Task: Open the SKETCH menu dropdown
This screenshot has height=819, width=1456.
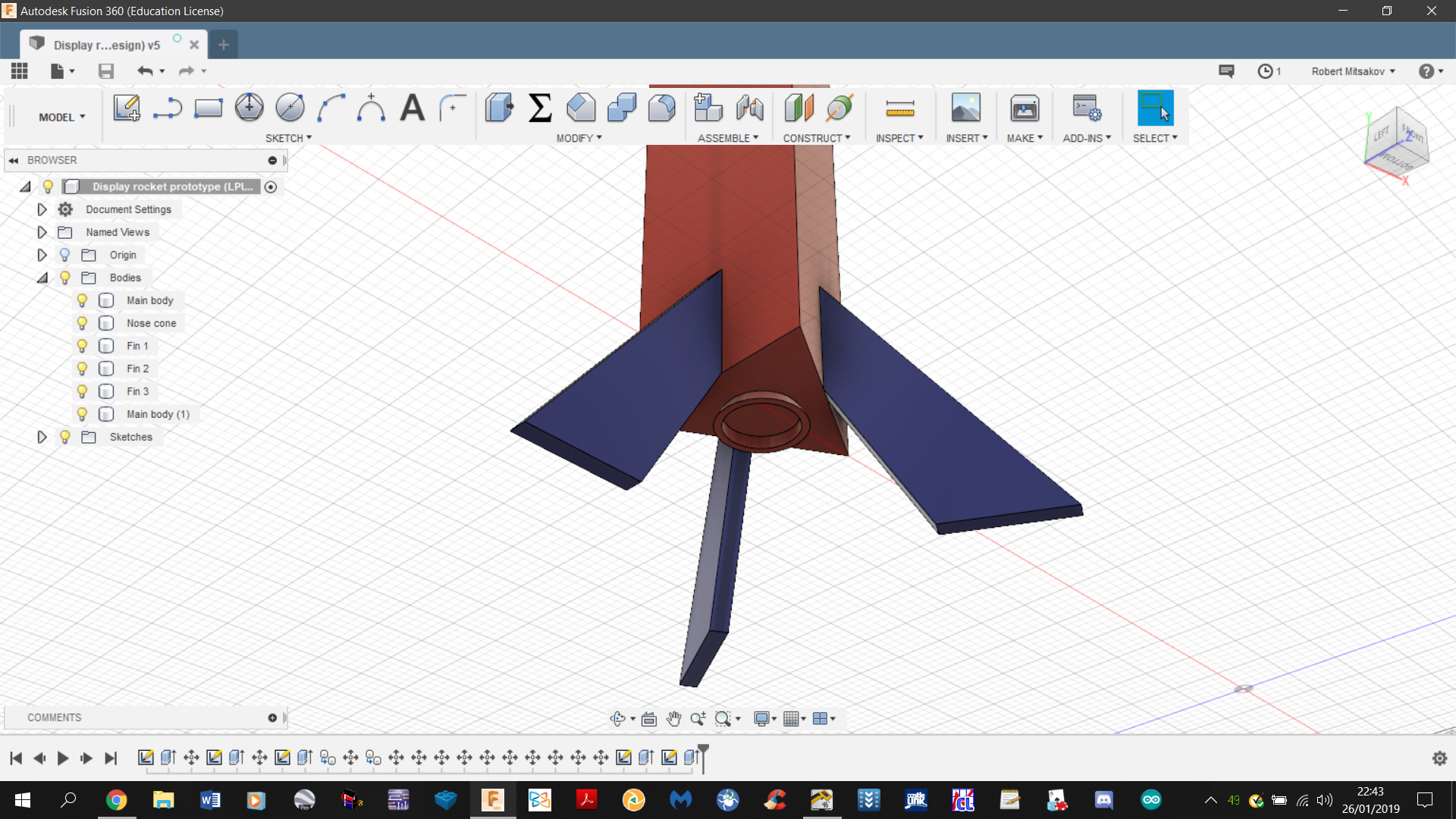Action: [288, 138]
